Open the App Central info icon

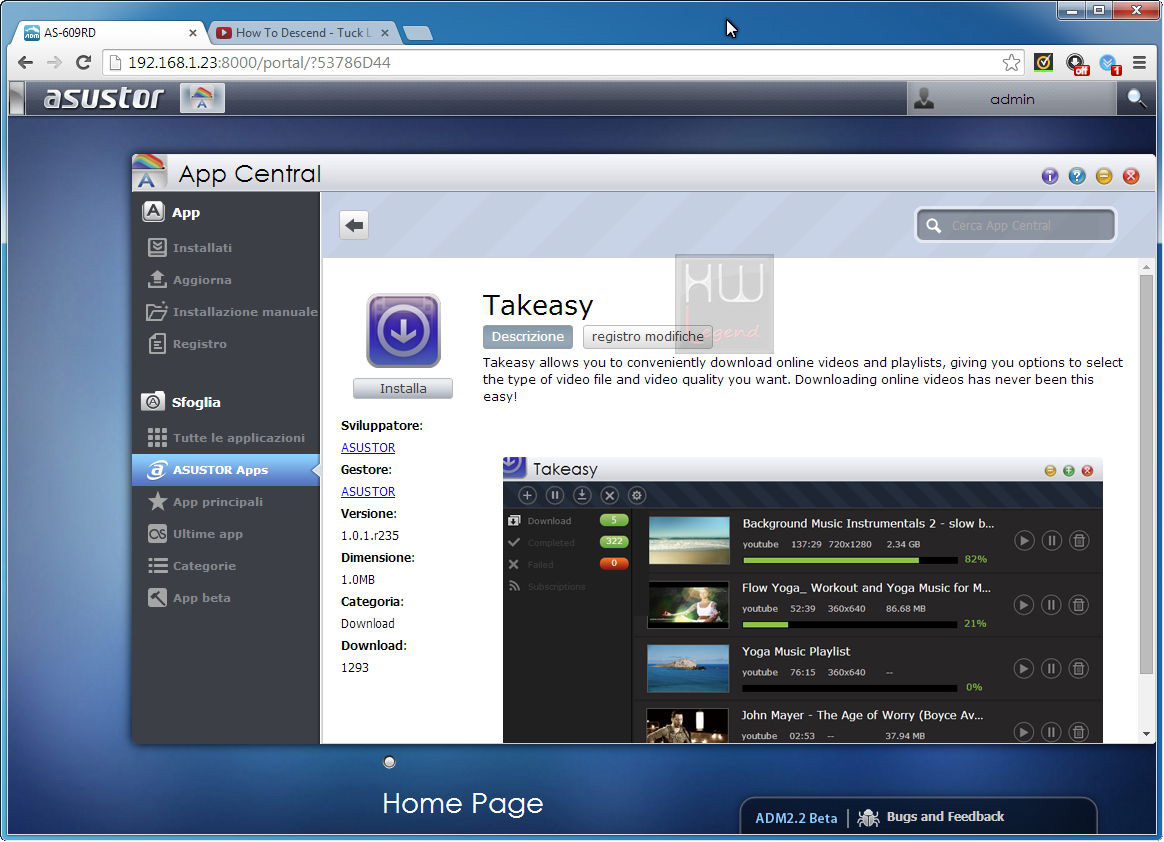click(x=1050, y=176)
